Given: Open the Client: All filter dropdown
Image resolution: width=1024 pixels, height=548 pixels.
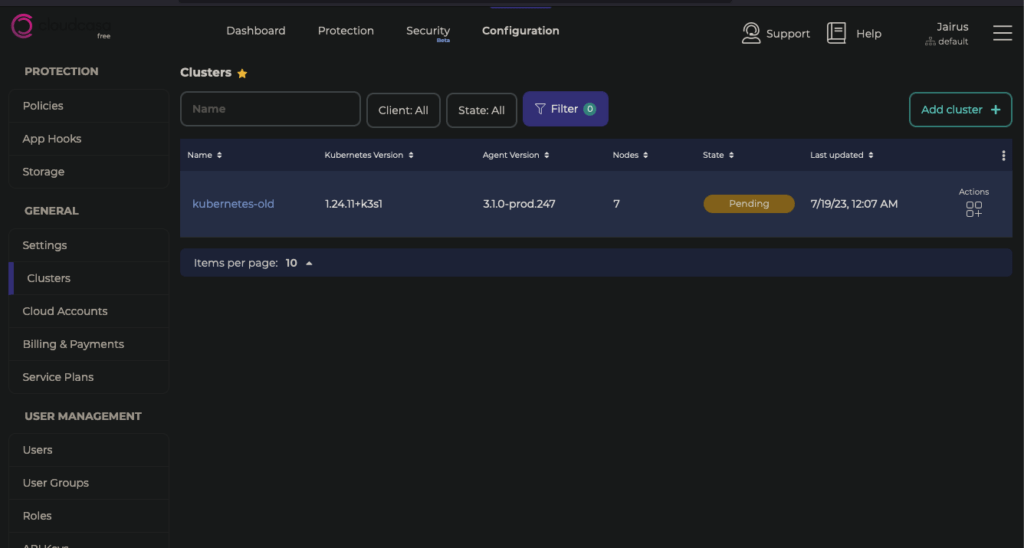Looking at the screenshot, I should coord(403,110).
